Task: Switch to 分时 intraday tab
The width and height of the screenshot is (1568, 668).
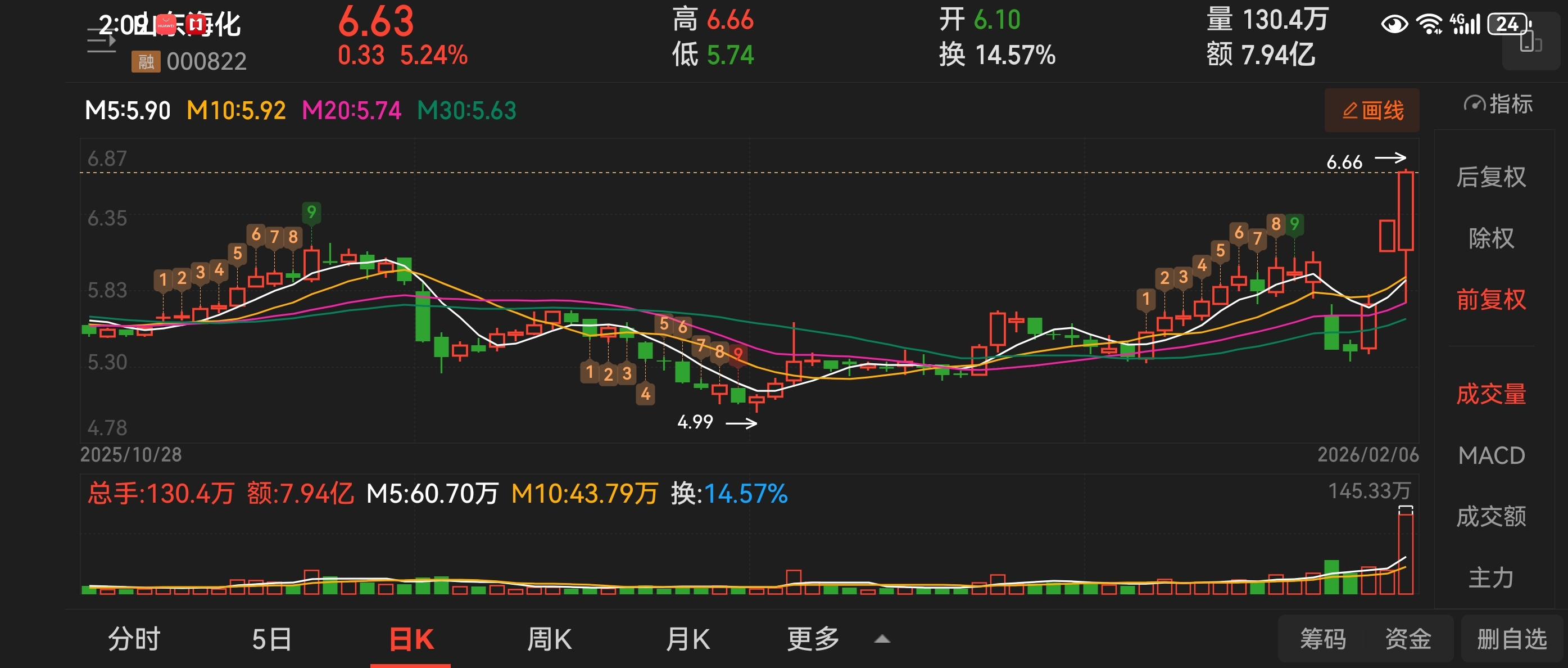Action: (134, 639)
